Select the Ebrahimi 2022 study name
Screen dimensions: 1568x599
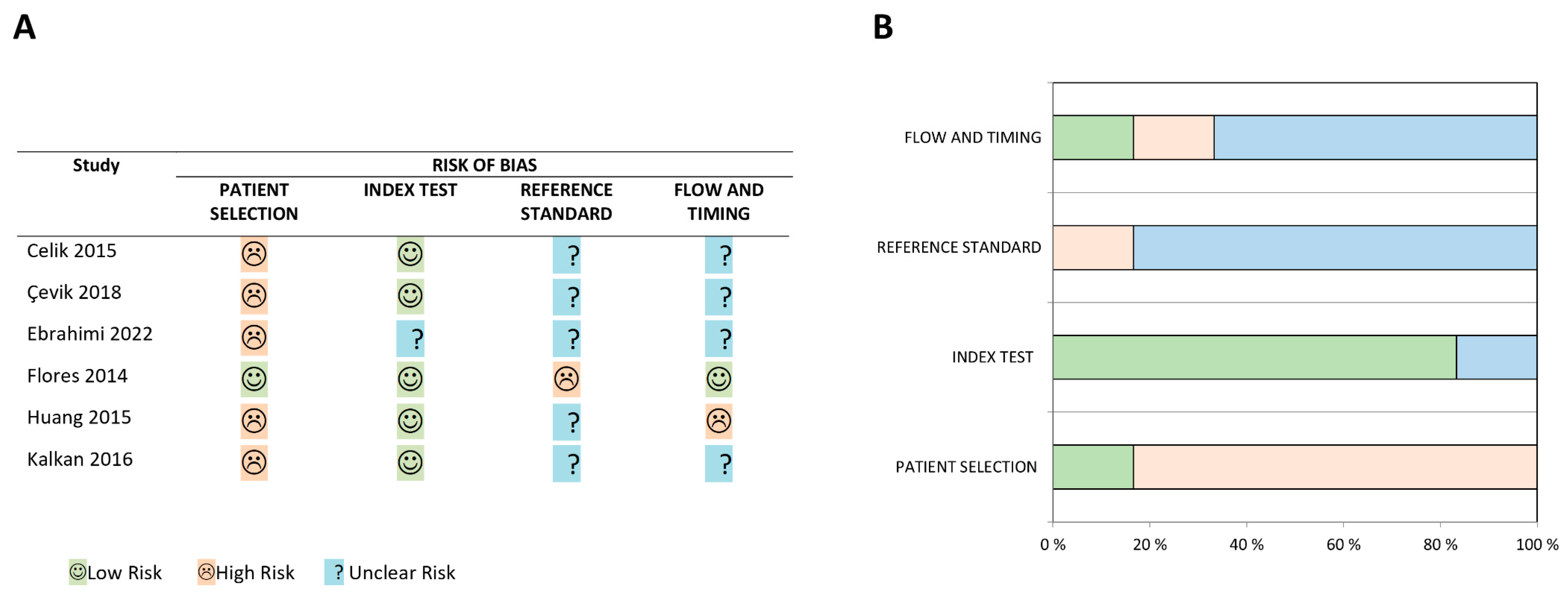coord(90,334)
